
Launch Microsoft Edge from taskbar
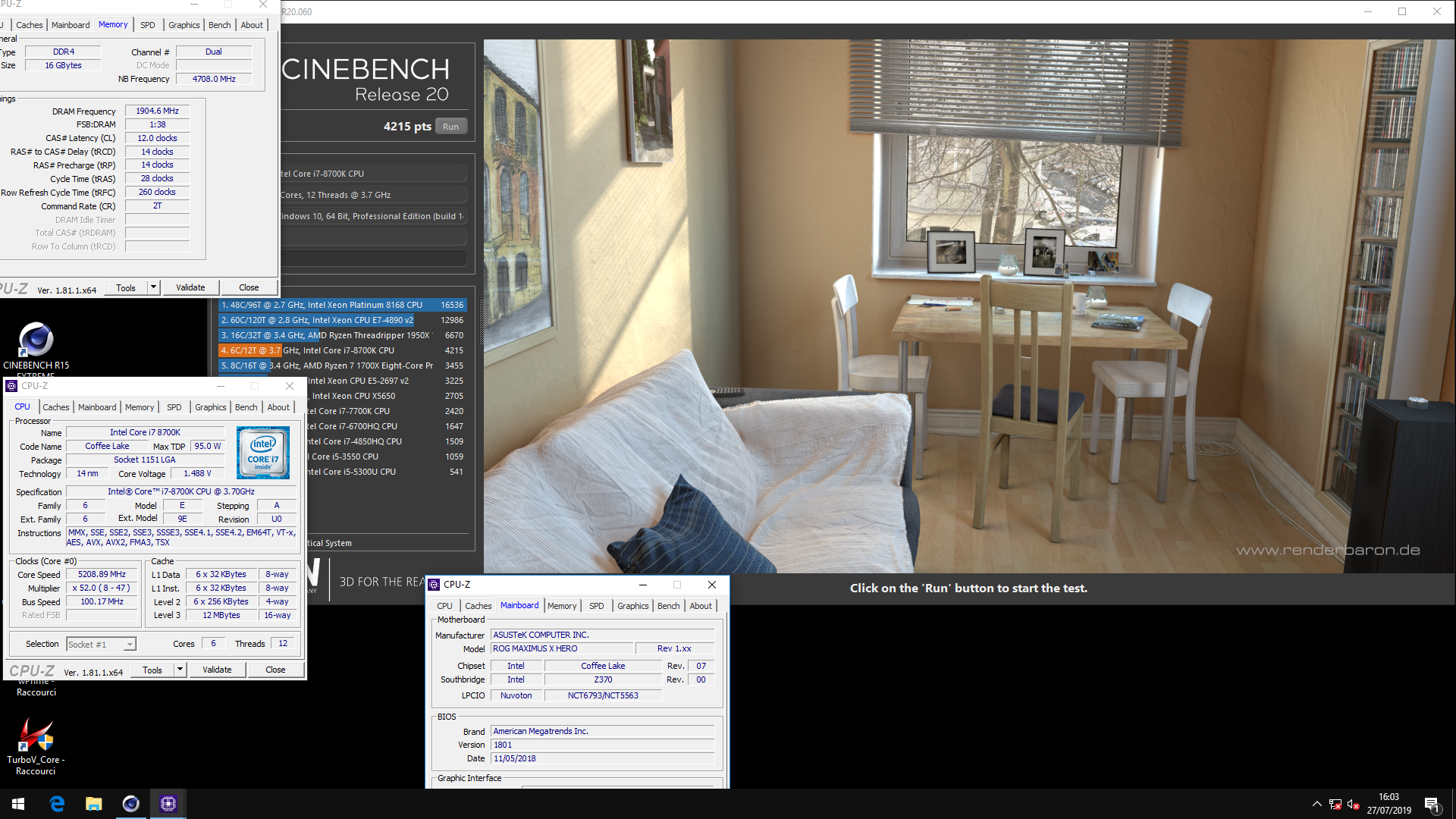click(57, 804)
